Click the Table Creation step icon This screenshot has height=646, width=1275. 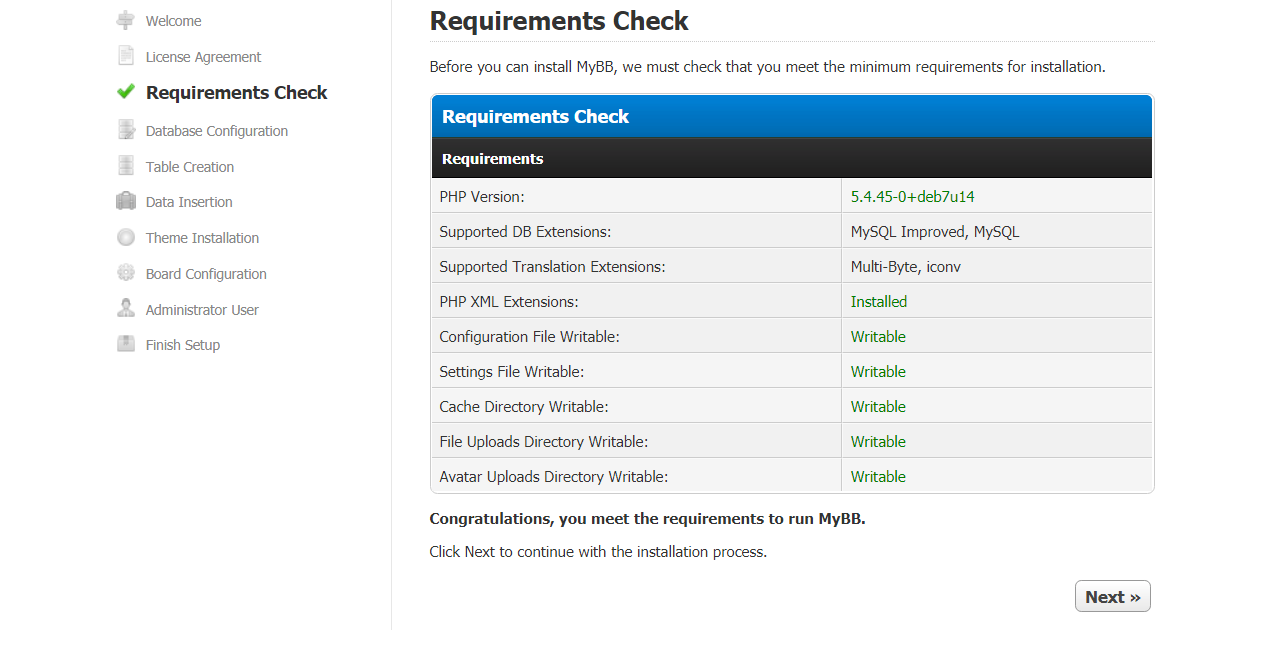pyautogui.click(x=126, y=166)
